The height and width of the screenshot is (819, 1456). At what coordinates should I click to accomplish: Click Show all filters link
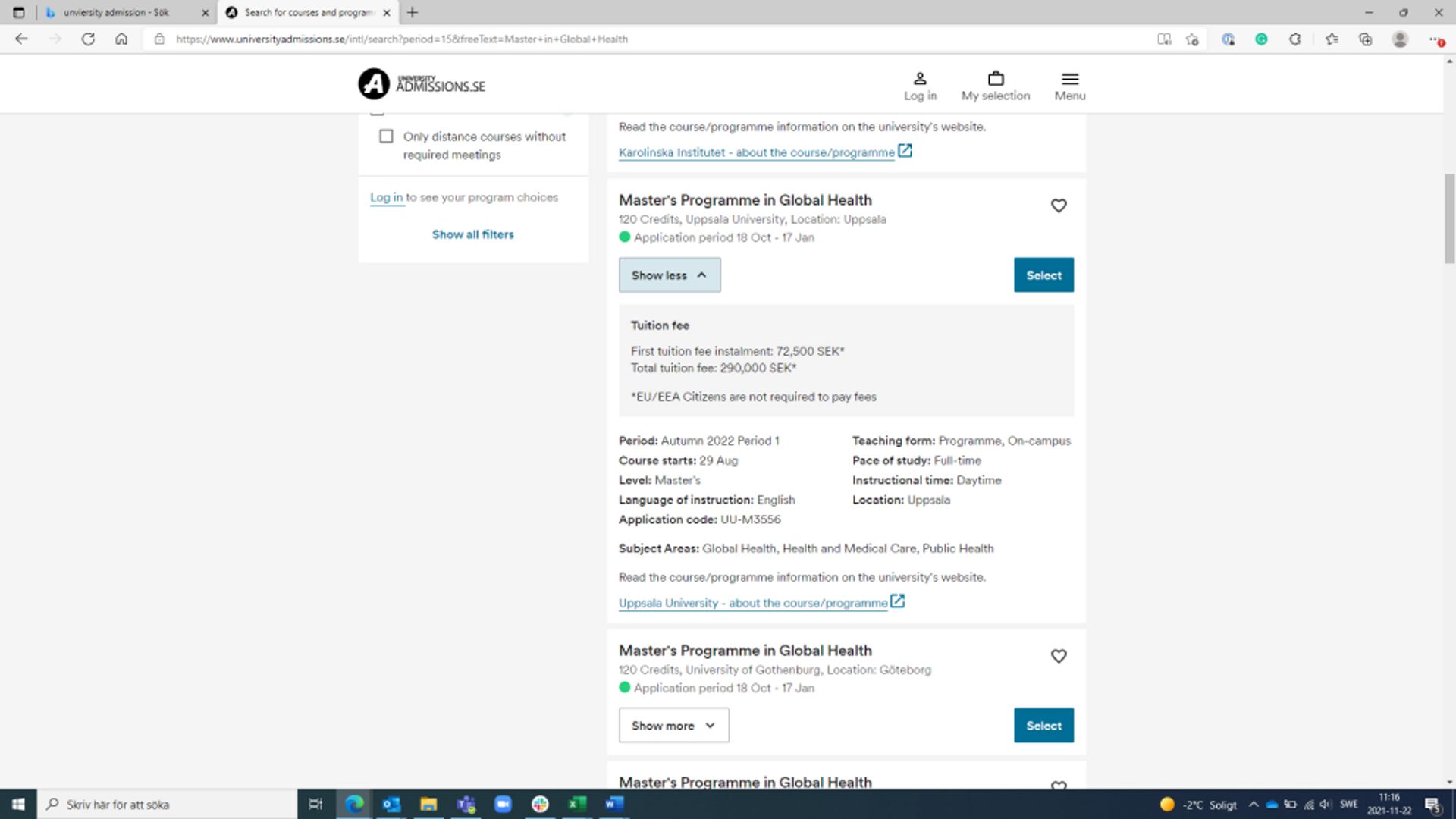(473, 234)
